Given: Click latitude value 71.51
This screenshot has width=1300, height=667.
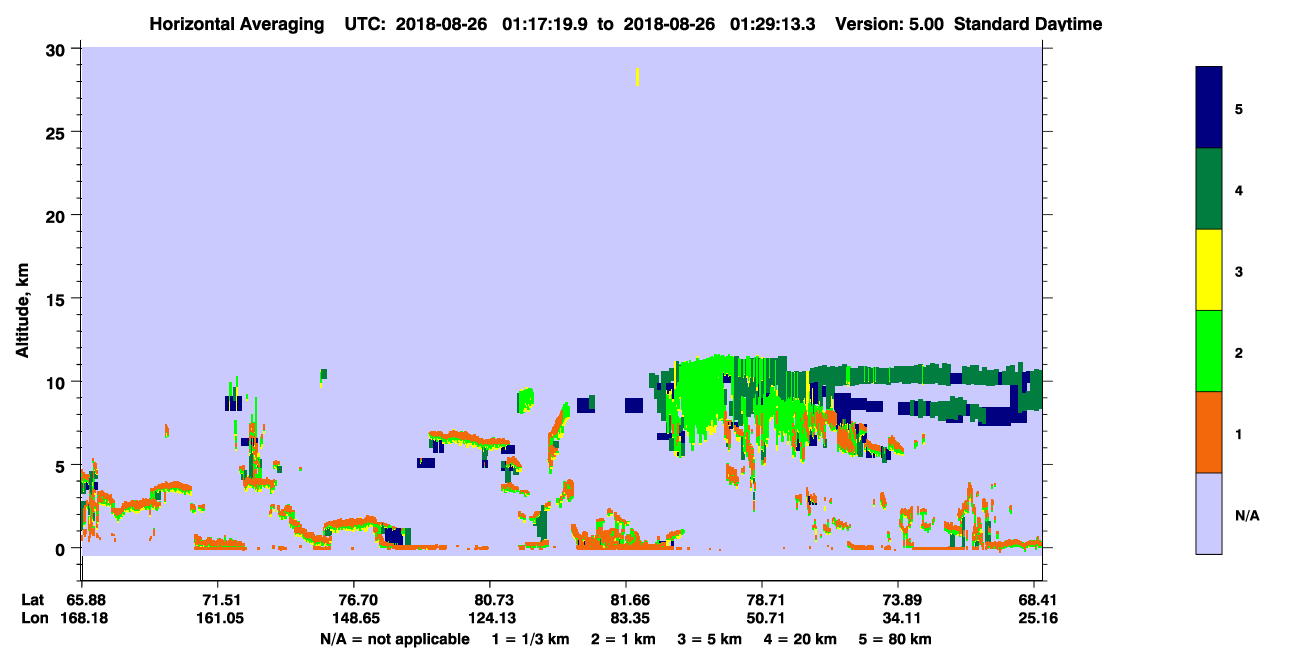Looking at the screenshot, I should click(x=217, y=600).
